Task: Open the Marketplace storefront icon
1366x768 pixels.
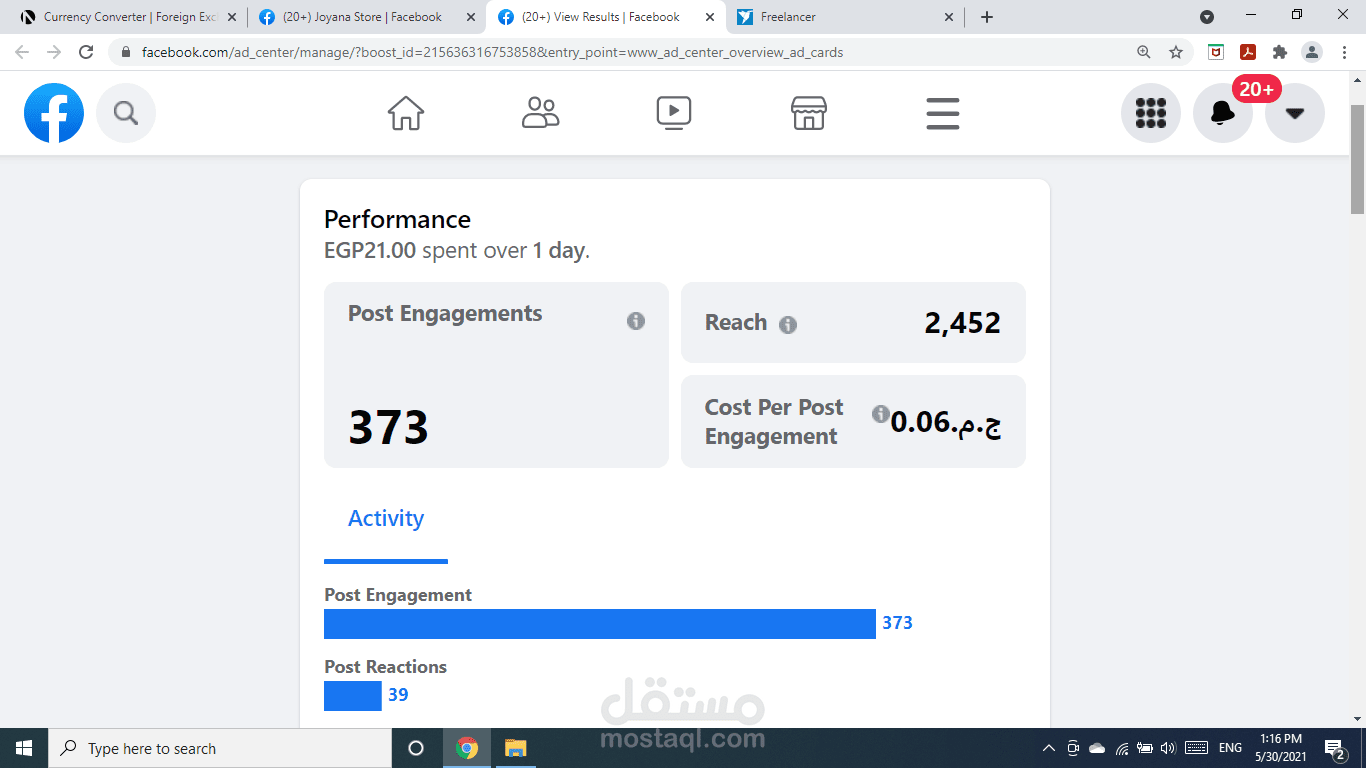Action: click(x=809, y=113)
